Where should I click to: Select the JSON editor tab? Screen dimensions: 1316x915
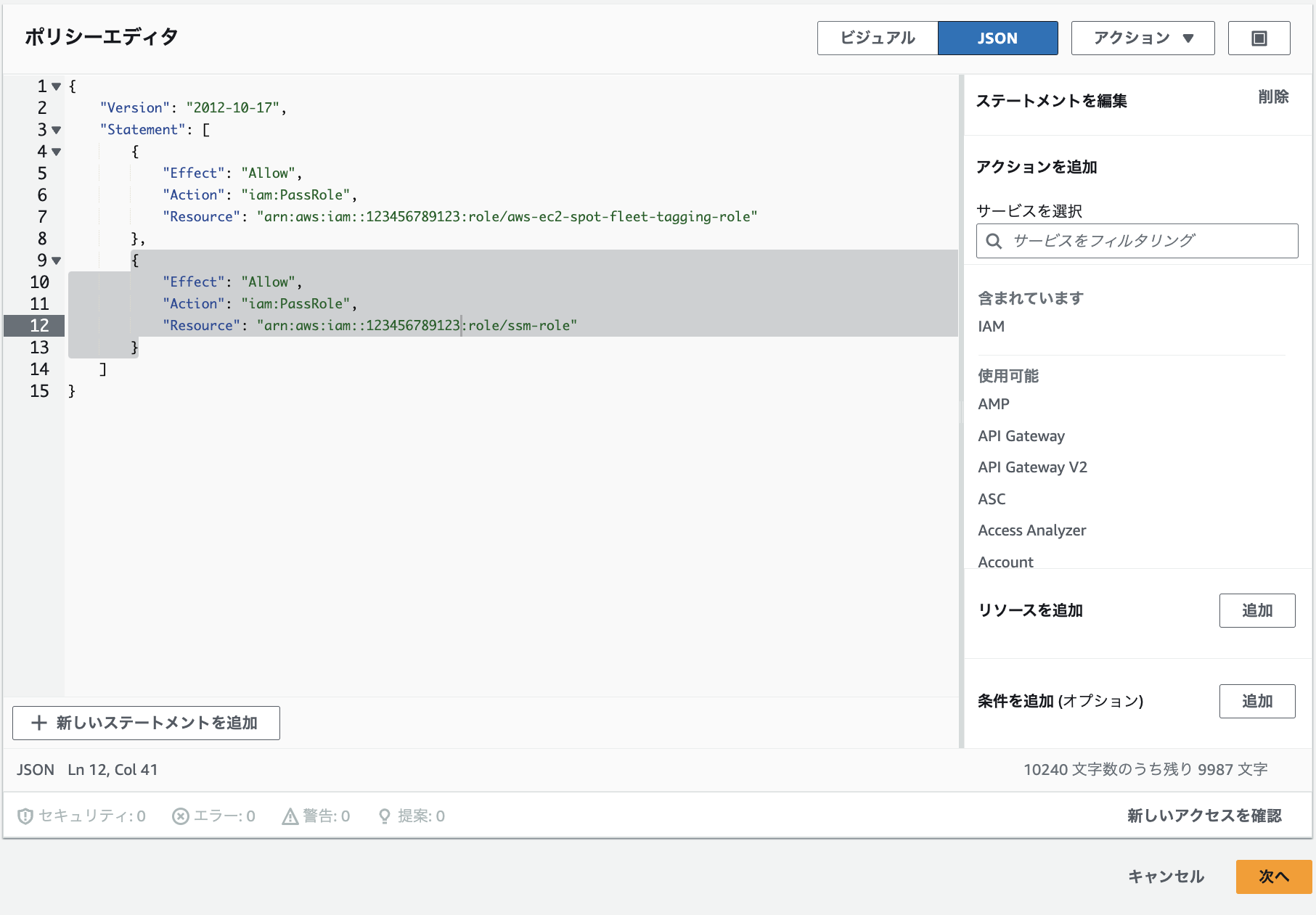pos(997,38)
